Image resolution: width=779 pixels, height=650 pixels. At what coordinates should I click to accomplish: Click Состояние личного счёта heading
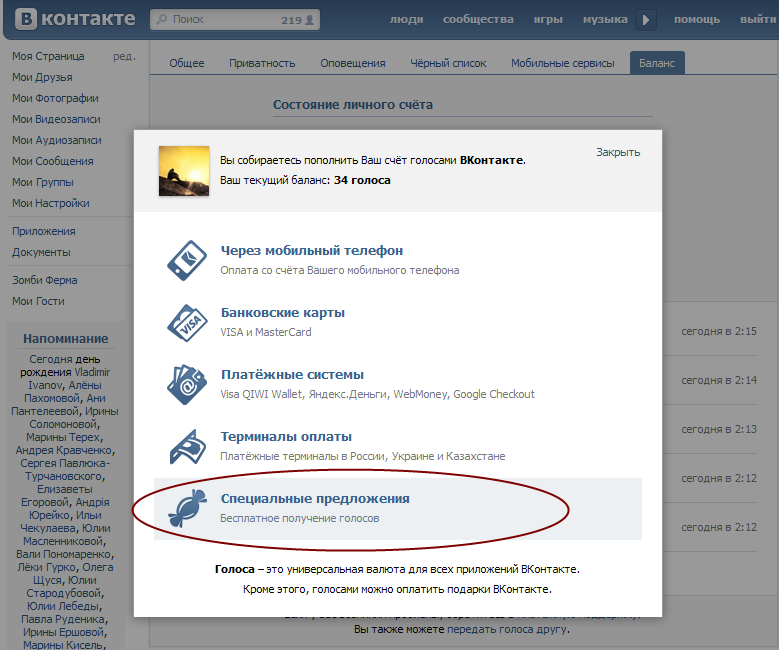click(x=353, y=105)
